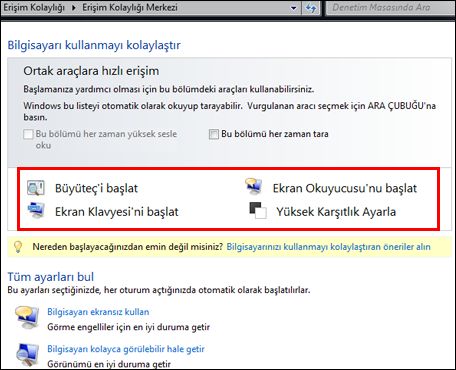Screen dimensions: 456x370
Task: Start Ekran Okuyucusu'nu başlat
Action: [345, 188]
